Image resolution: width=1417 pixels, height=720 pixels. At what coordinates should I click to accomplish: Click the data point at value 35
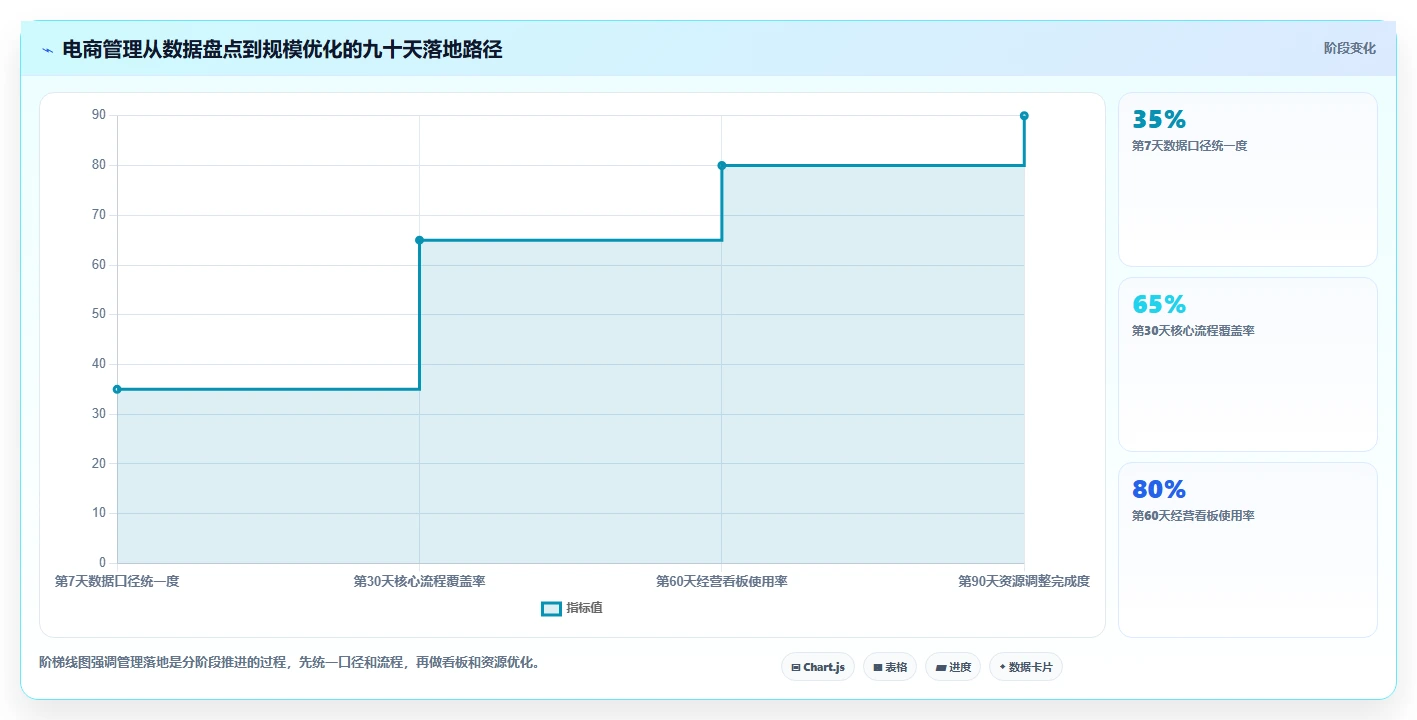tap(117, 389)
